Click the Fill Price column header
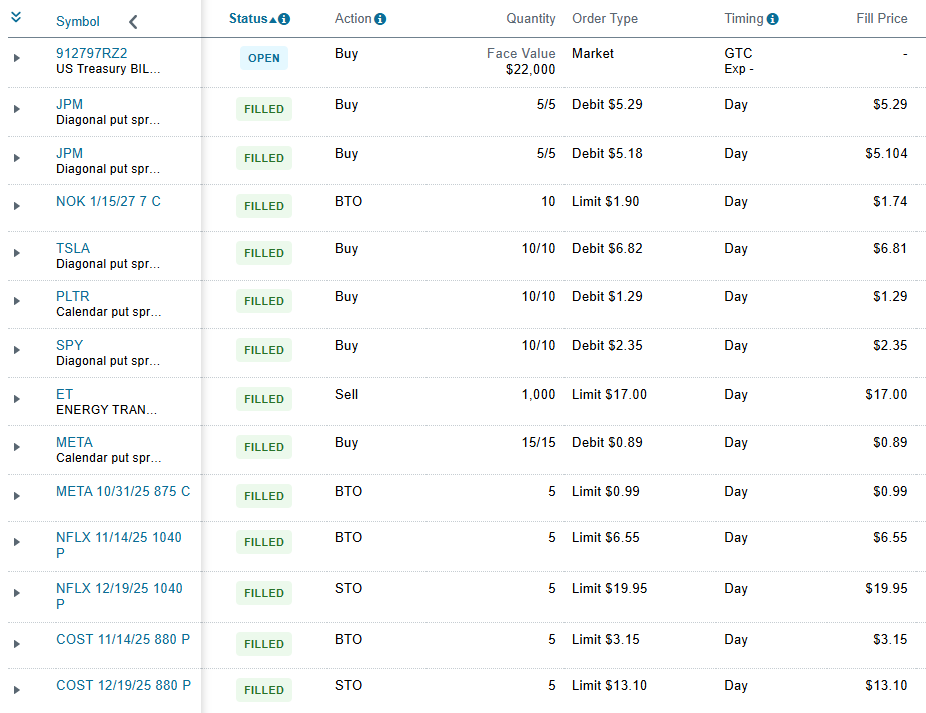This screenshot has width=926, height=713. pyautogui.click(x=882, y=19)
